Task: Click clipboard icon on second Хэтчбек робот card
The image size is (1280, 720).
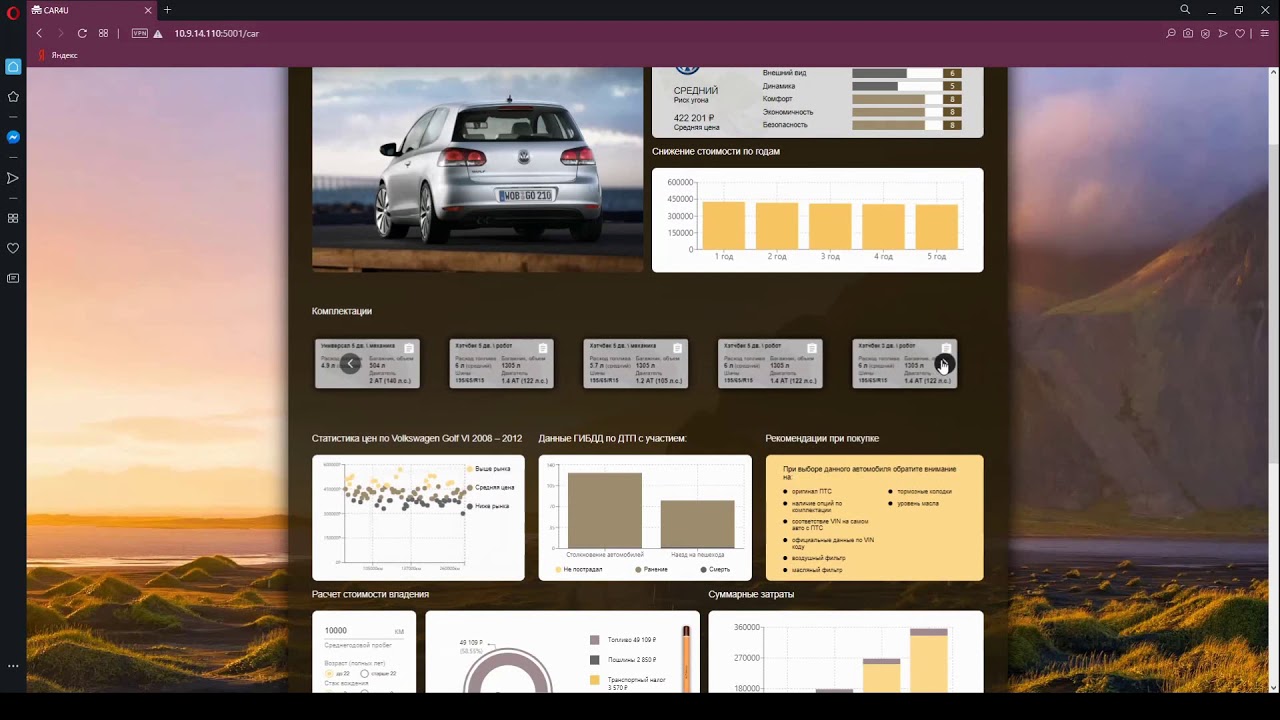Action: coord(543,348)
